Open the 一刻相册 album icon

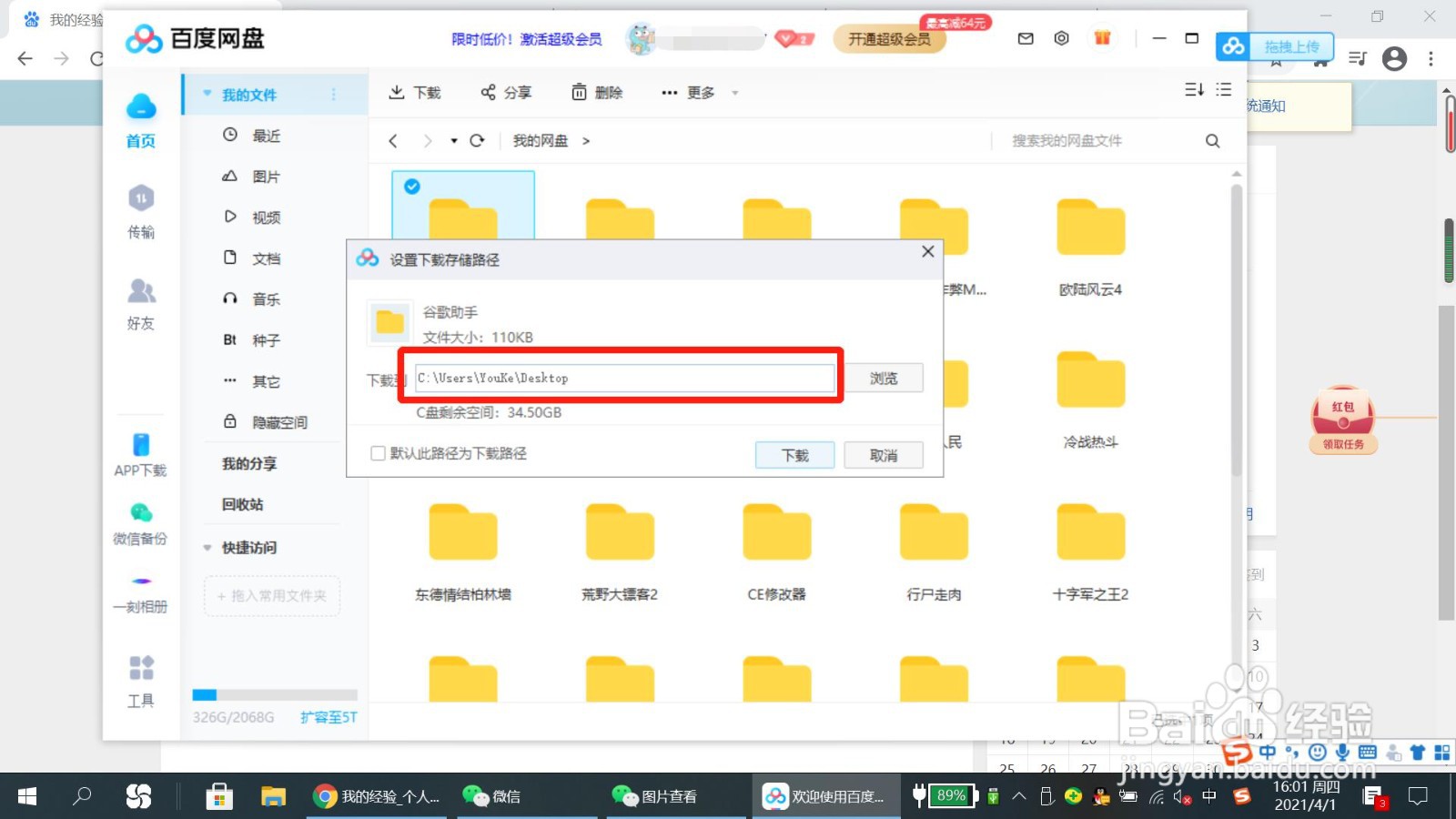pos(141,581)
